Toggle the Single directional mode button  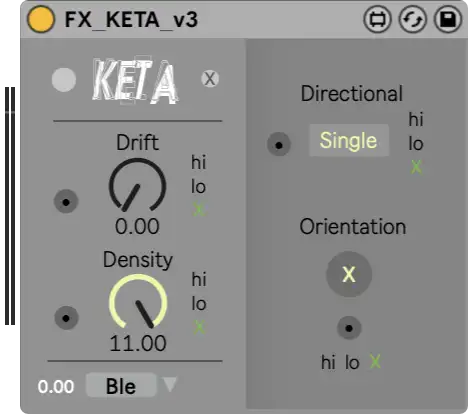click(x=349, y=140)
